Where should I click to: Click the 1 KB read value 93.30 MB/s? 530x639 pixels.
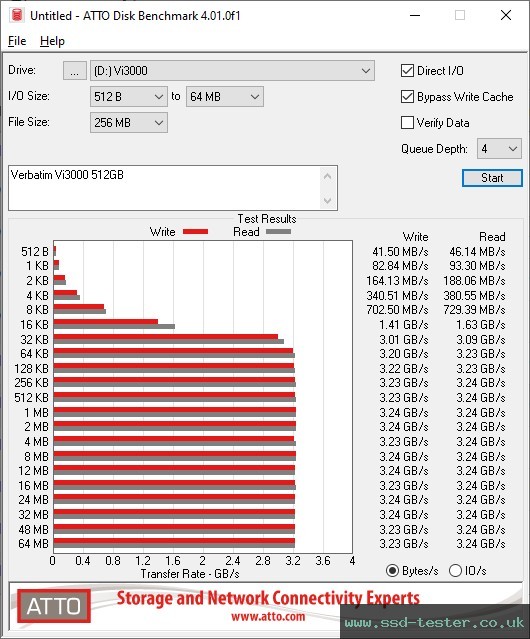tap(477, 266)
